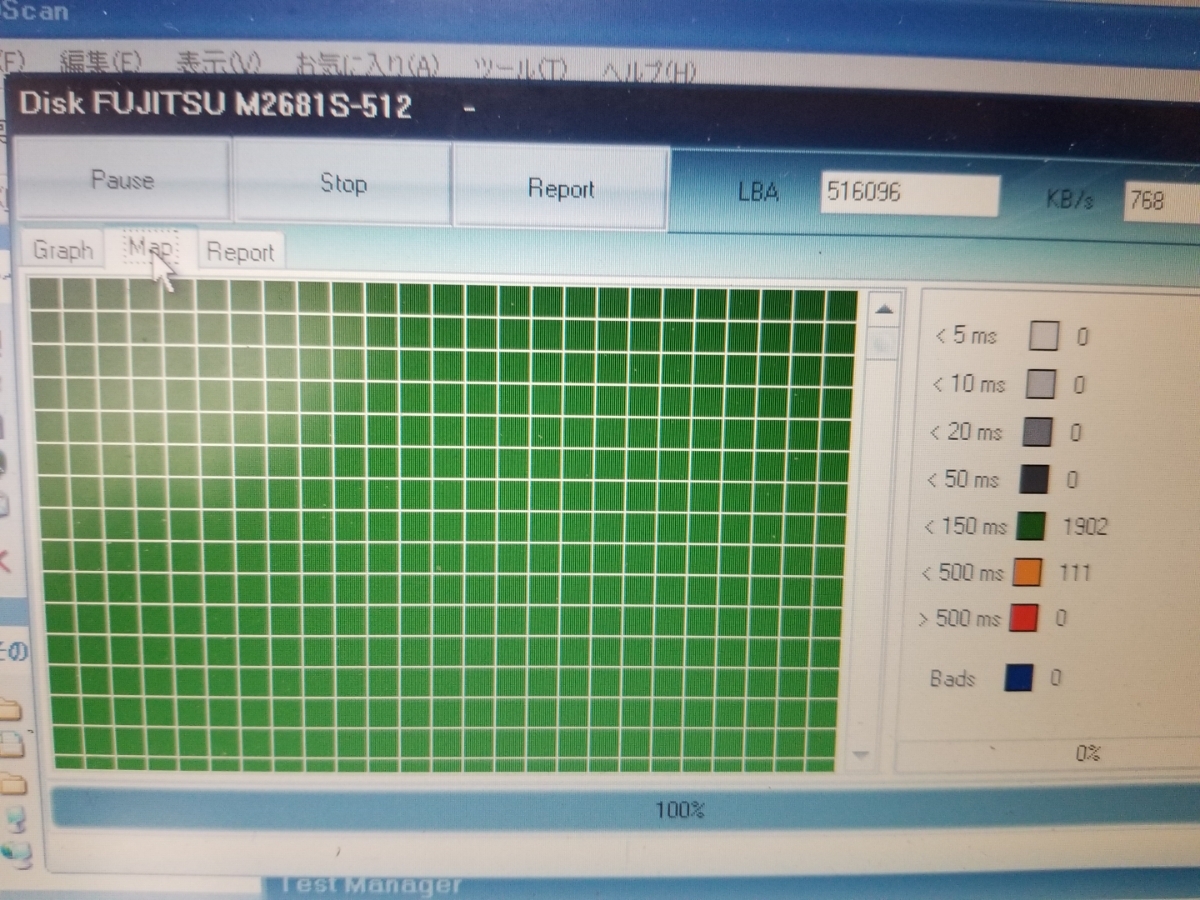The image size is (1200, 900).
Task: Click the 100% scan progress bar
Action: click(625, 809)
